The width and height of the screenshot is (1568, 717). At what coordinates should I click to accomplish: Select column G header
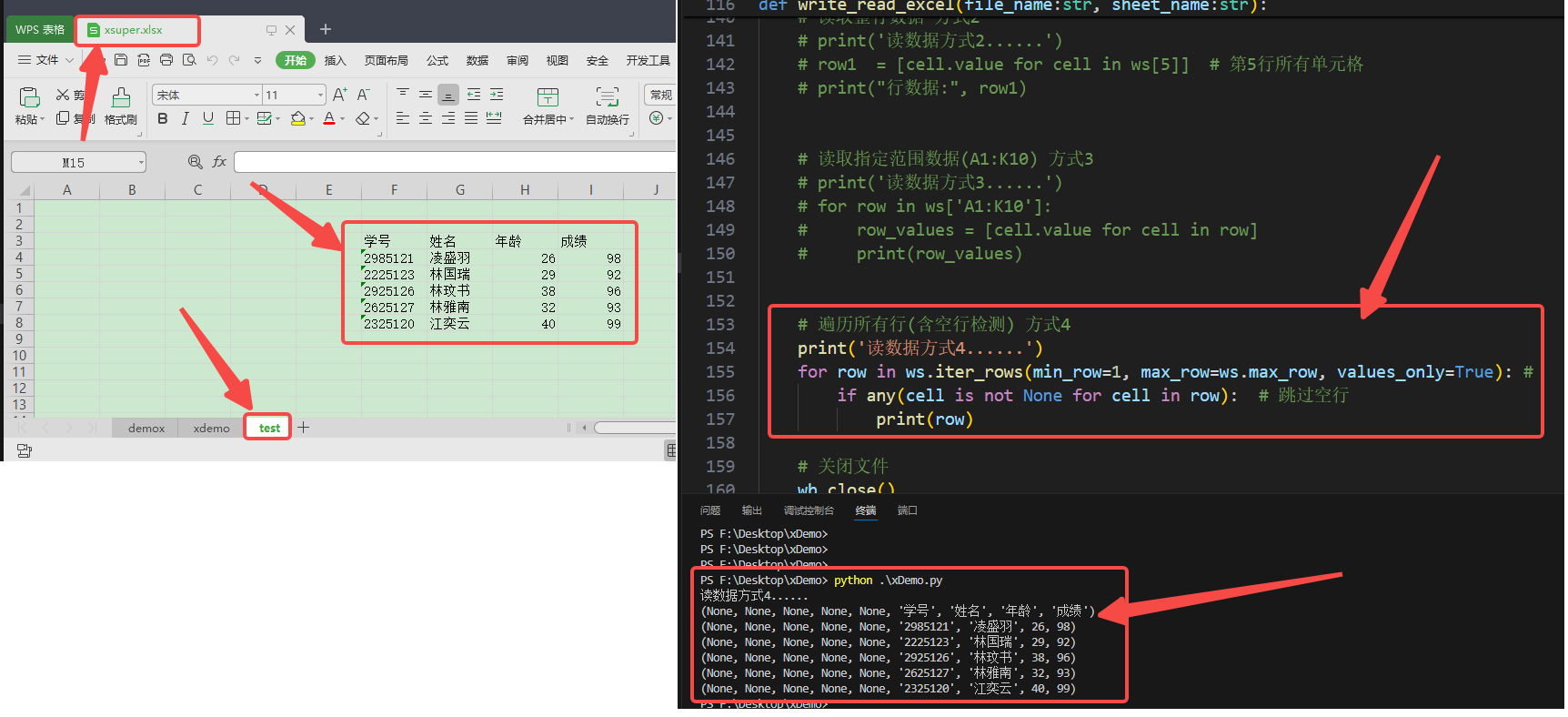(459, 190)
